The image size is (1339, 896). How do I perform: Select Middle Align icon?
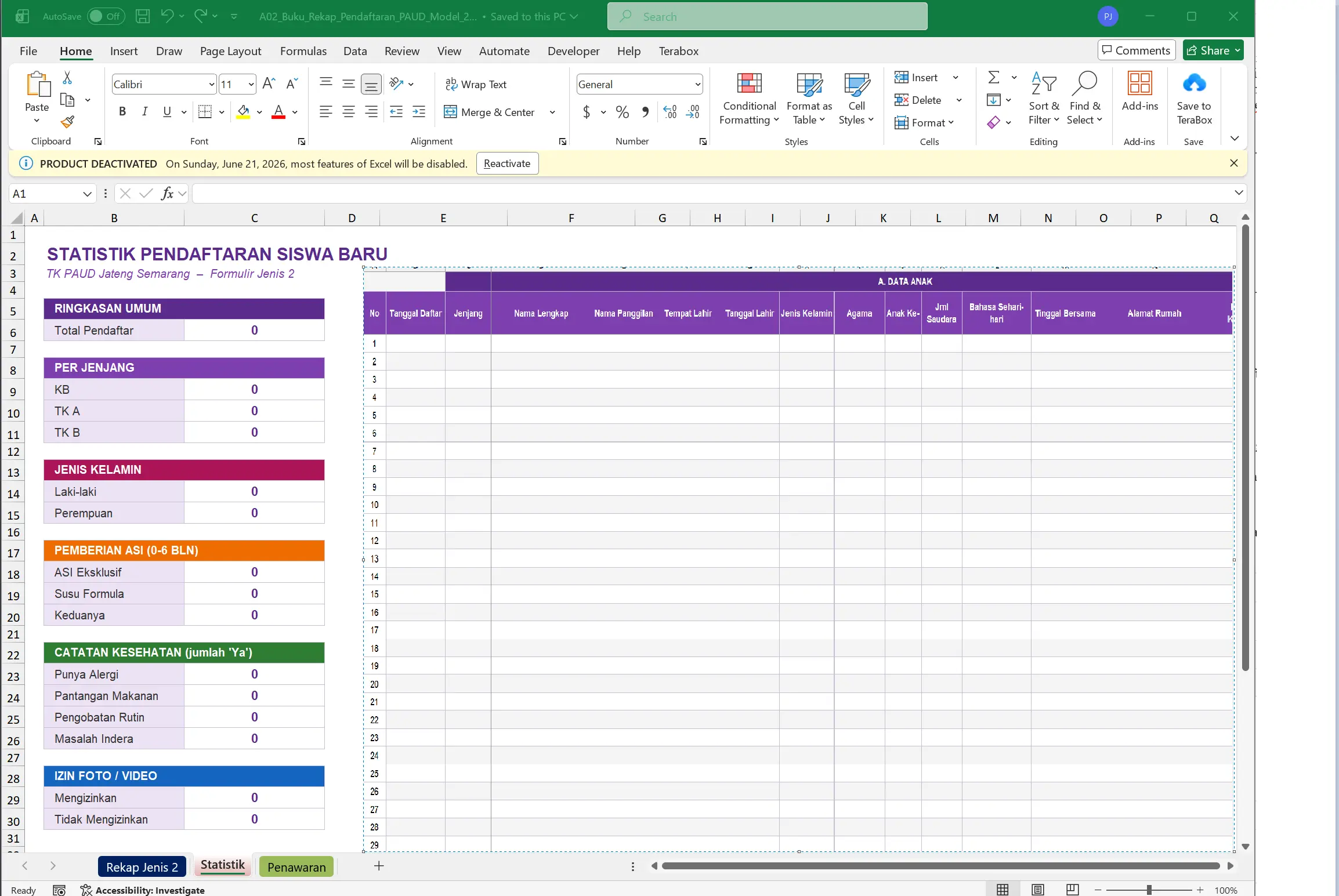[348, 84]
